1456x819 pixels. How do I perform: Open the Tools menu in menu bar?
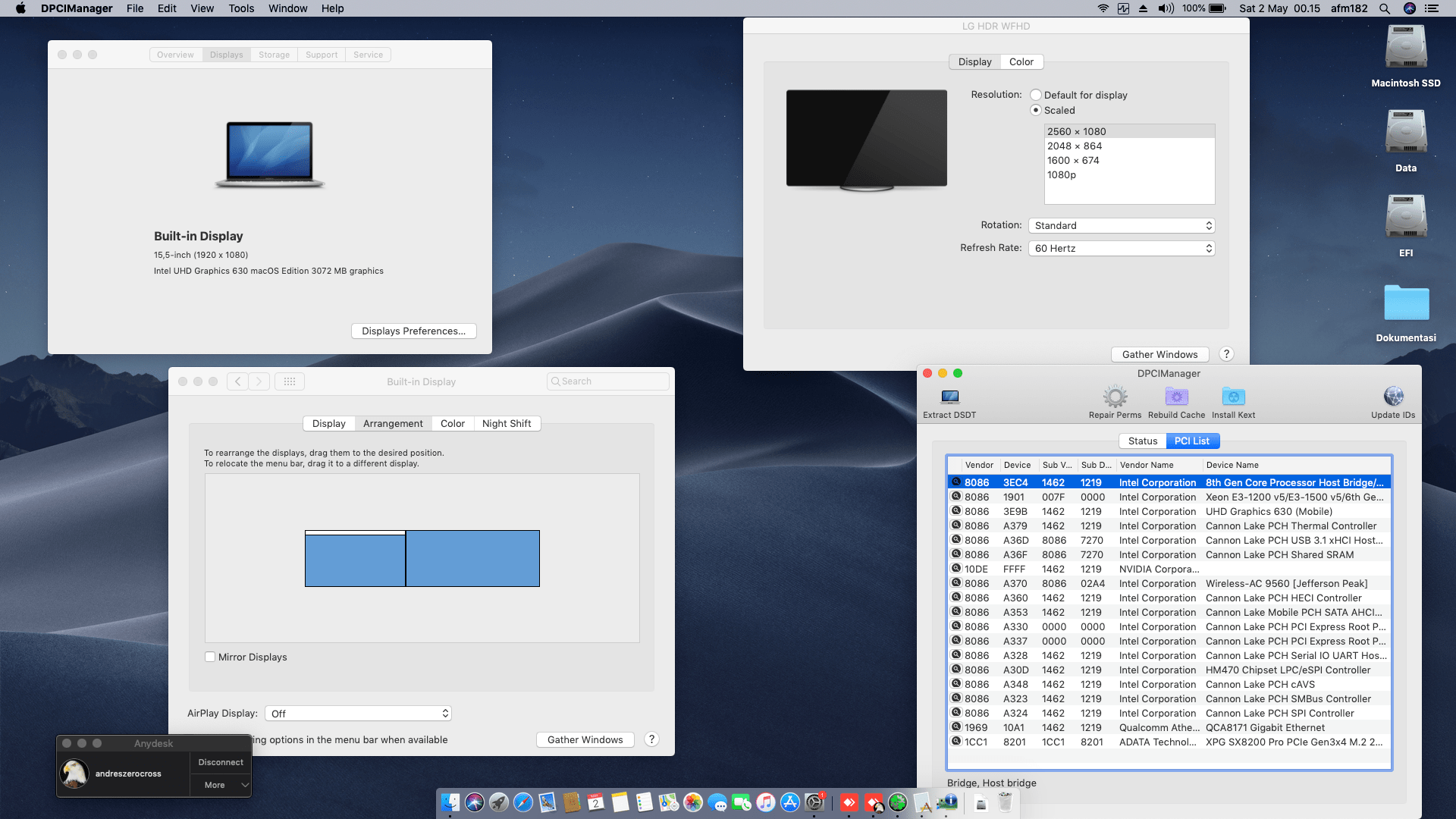coord(241,8)
